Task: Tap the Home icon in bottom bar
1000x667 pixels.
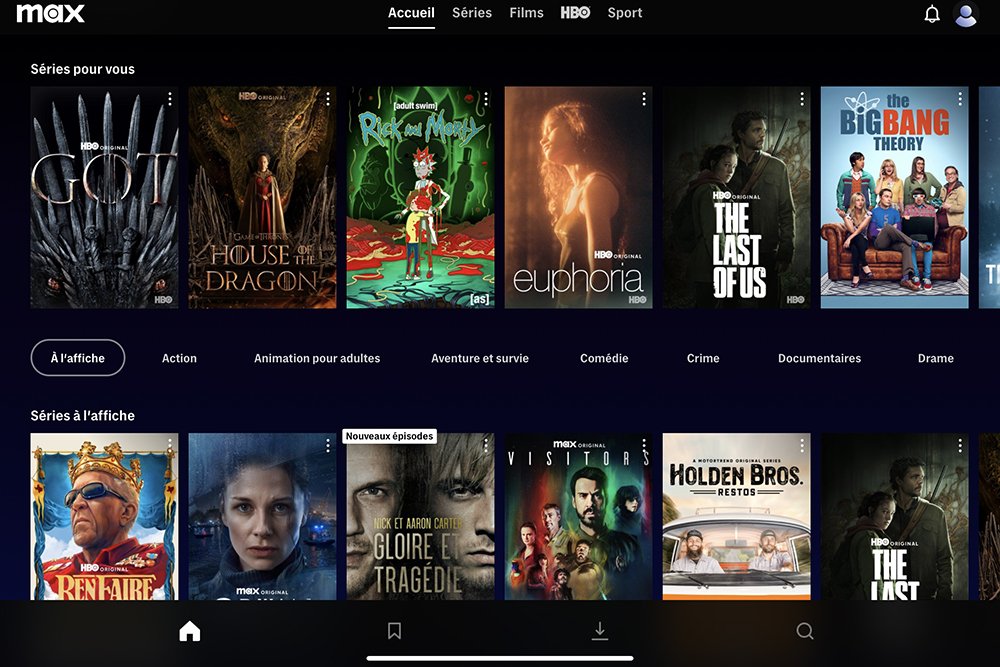Action: [x=189, y=631]
